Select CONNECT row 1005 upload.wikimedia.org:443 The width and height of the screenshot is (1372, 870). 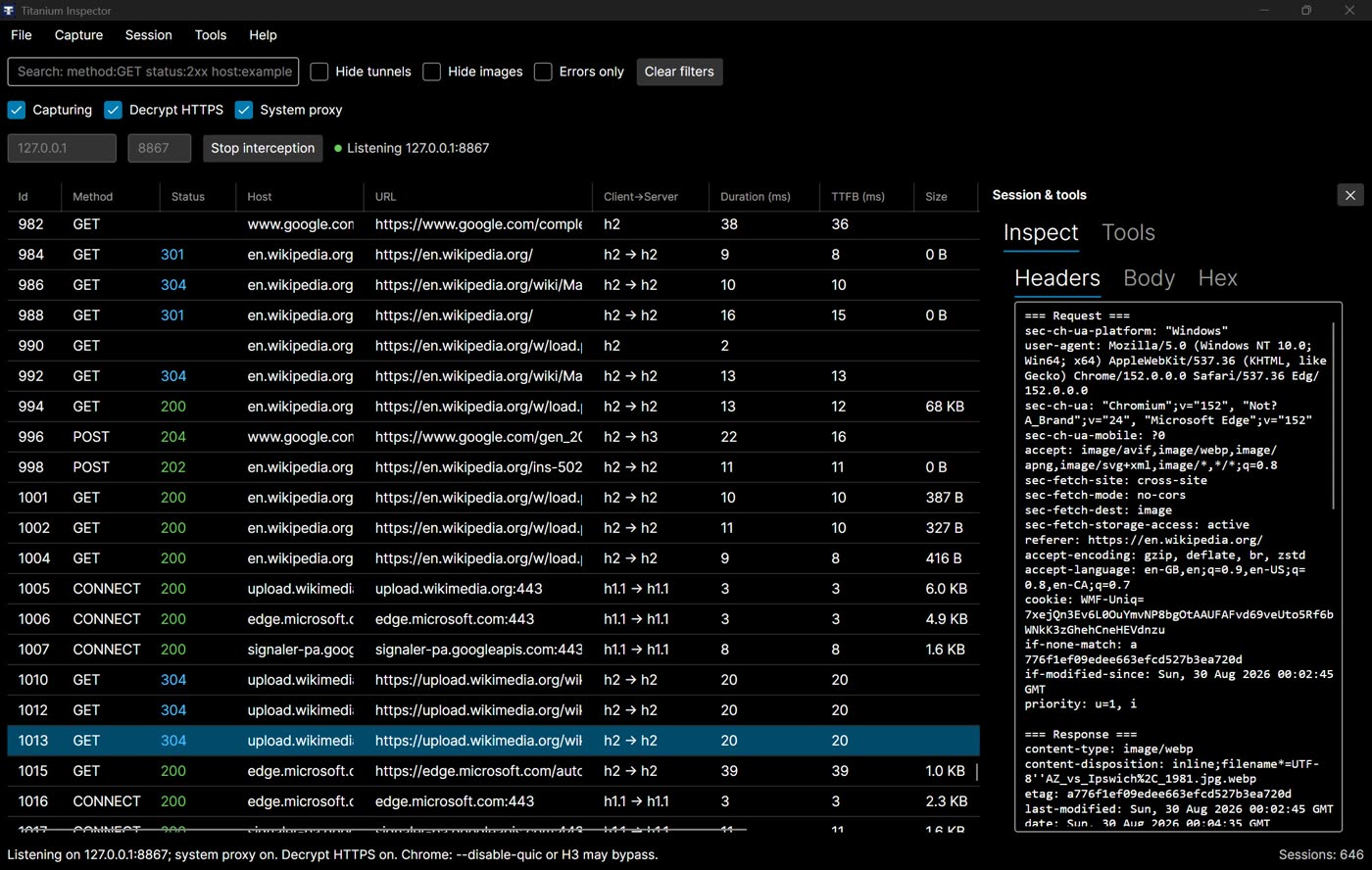(x=493, y=589)
